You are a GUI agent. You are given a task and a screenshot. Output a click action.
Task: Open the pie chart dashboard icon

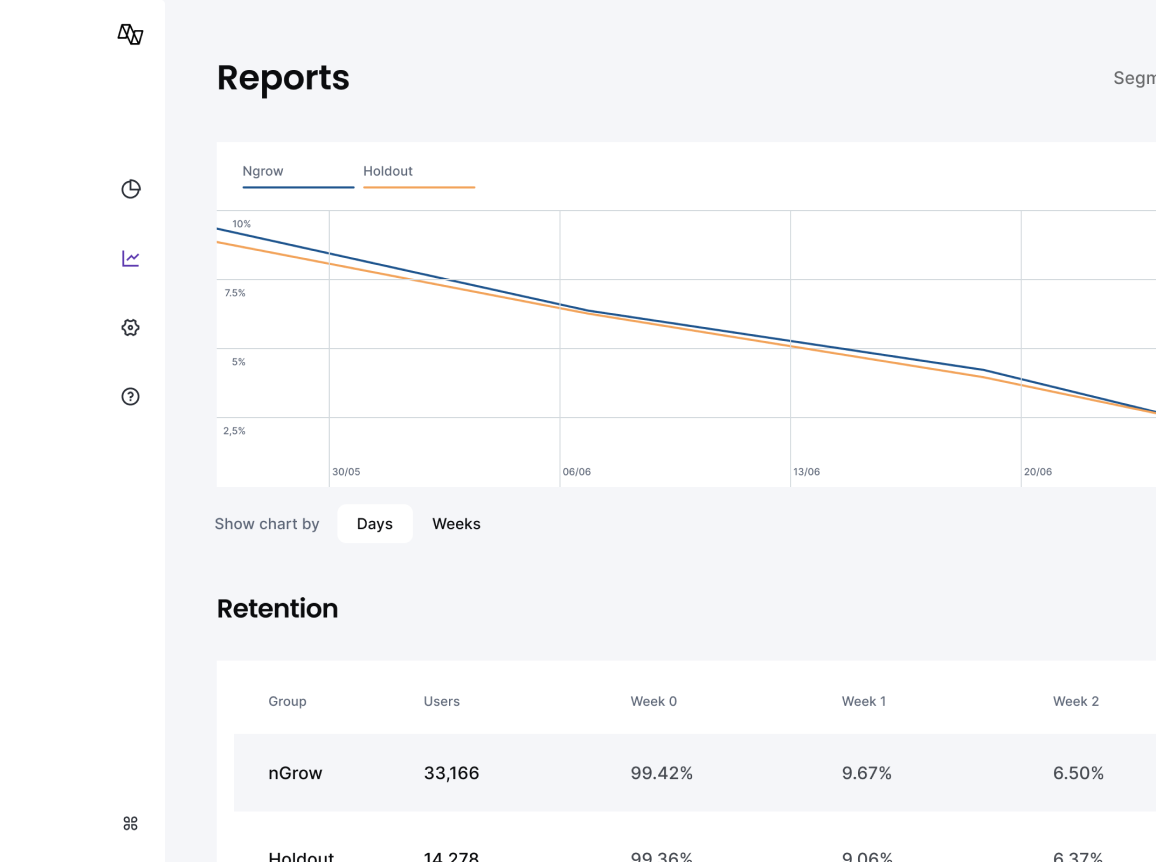[130, 189]
